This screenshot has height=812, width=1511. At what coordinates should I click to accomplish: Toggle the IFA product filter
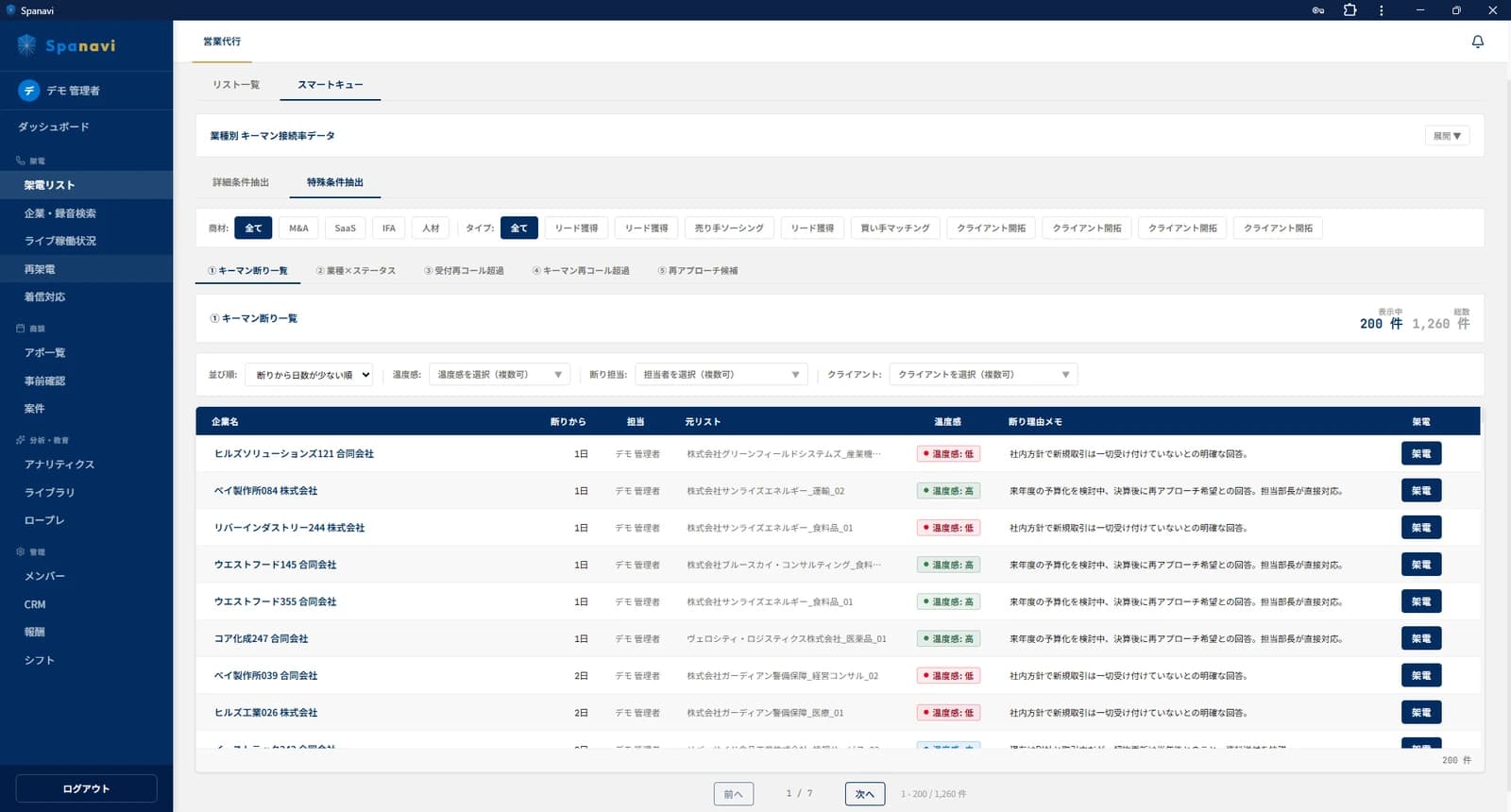(389, 228)
